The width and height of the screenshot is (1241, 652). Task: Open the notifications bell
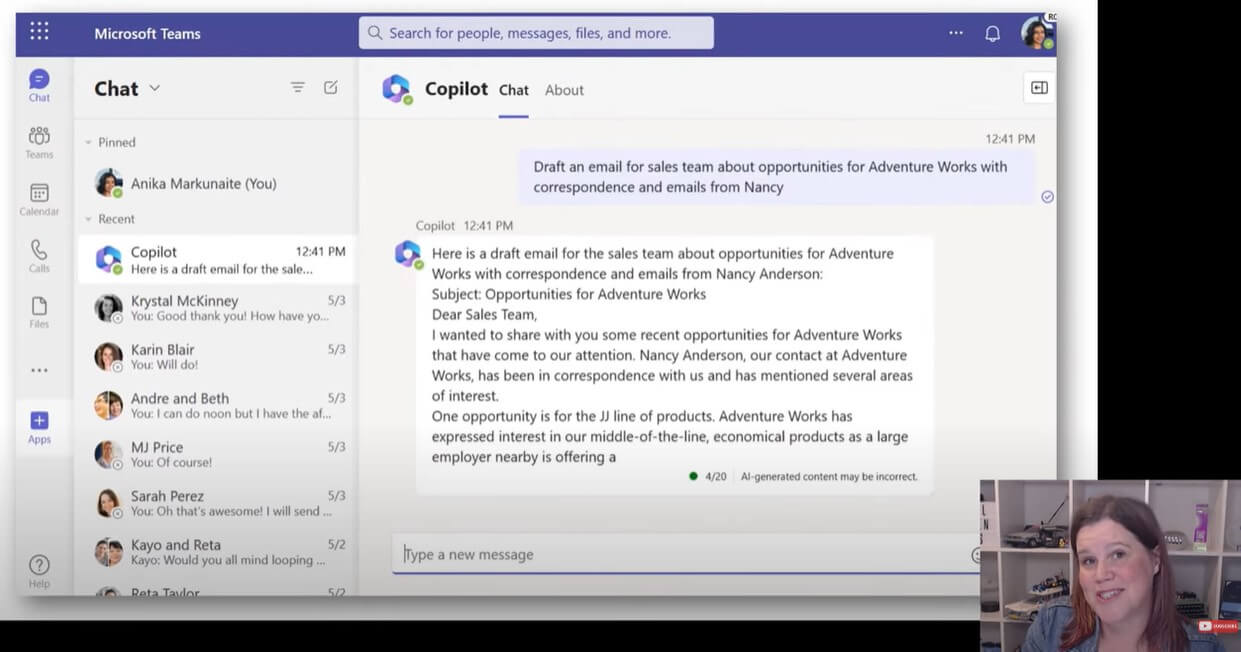point(992,33)
